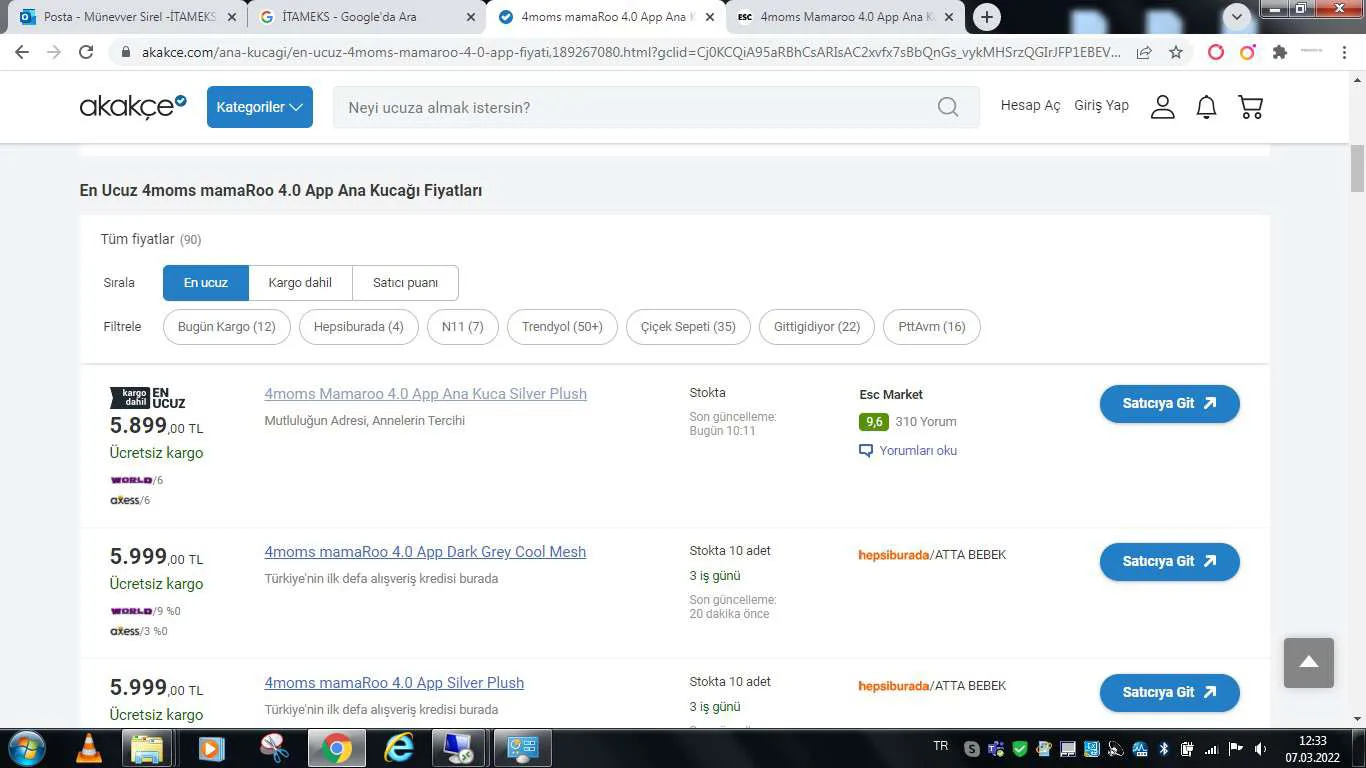1366x768 pixels.
Task: Filter by PttAvm (16)
Action: pos(932,327)
